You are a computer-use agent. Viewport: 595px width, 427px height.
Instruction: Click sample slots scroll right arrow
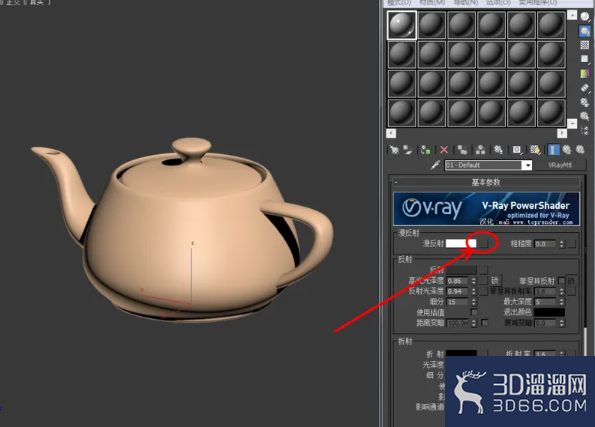click(562, 133)
